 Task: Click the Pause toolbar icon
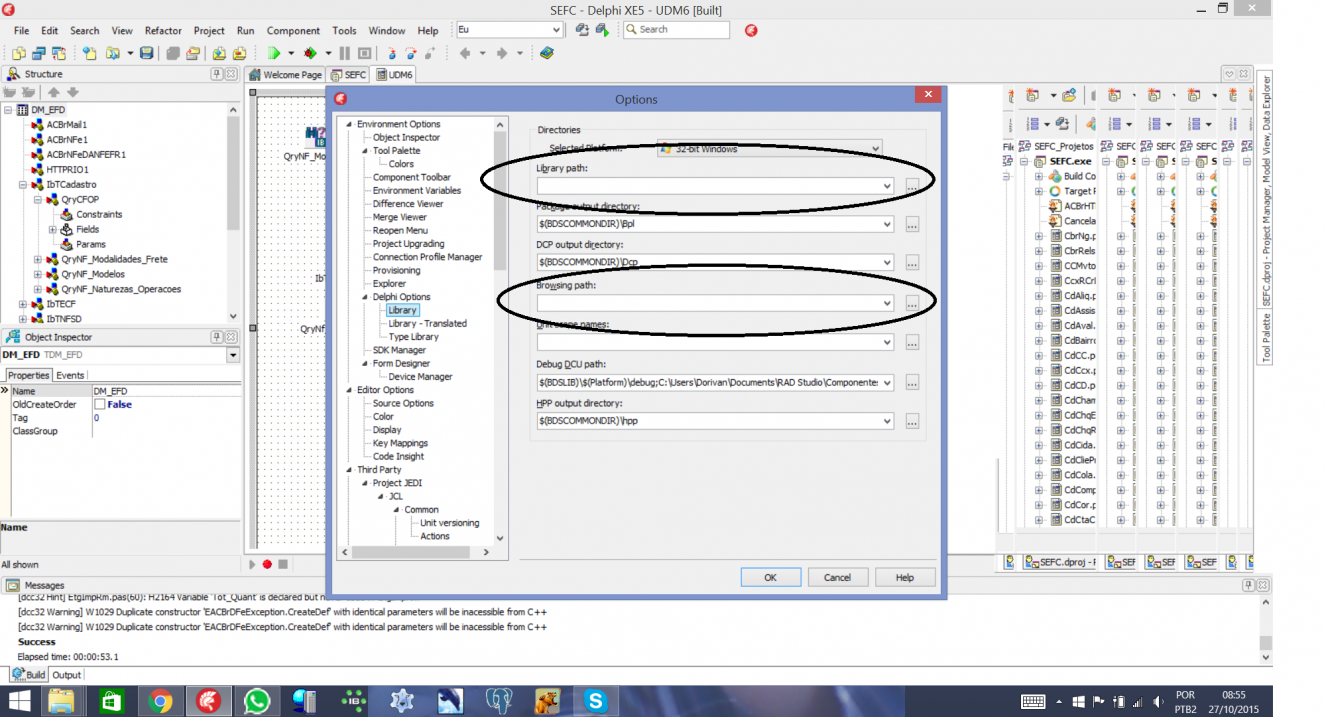[345, 53]
